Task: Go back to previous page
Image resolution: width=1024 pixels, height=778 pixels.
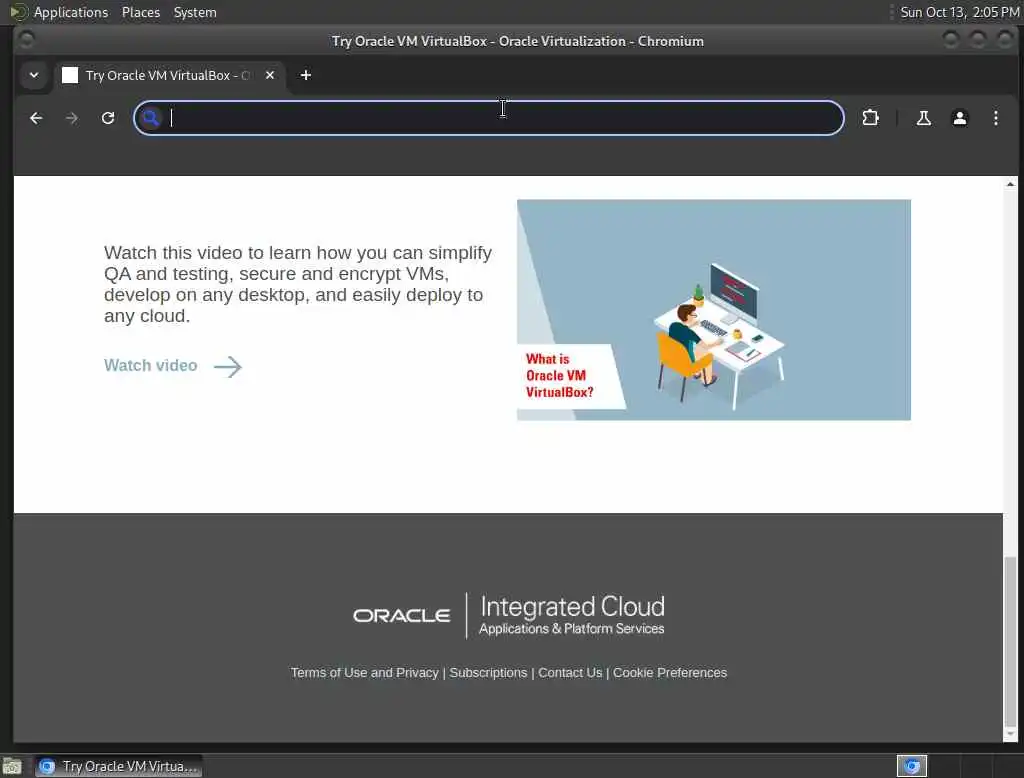Action: tap(36, 118)
